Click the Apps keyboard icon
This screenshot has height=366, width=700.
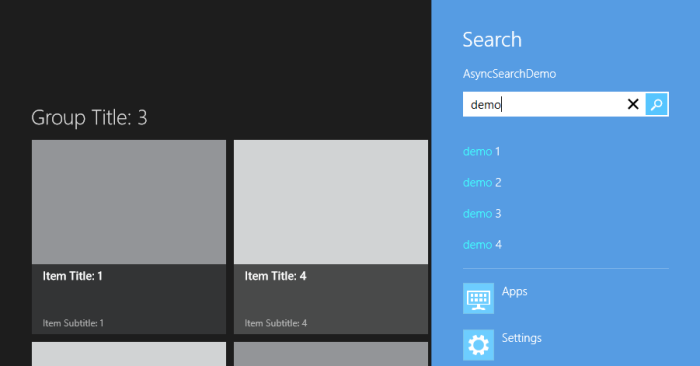tap(479, 298)
